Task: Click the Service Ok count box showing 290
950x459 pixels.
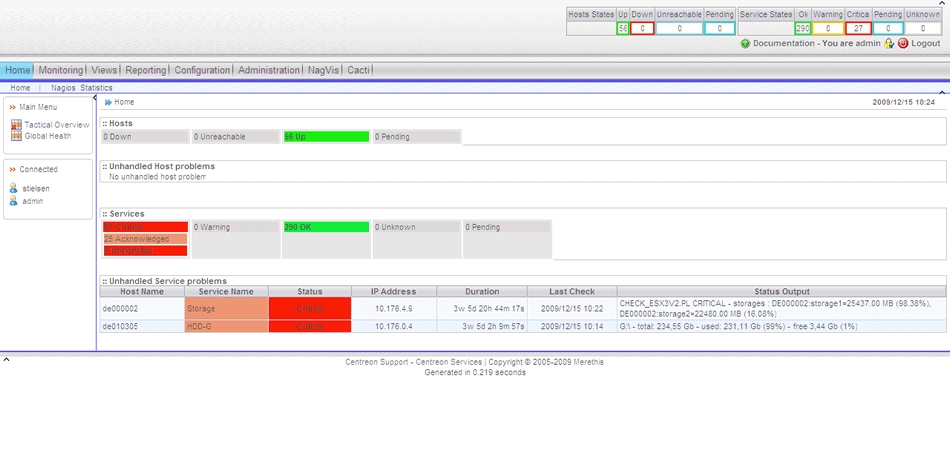Action: (x=803, y=28)
